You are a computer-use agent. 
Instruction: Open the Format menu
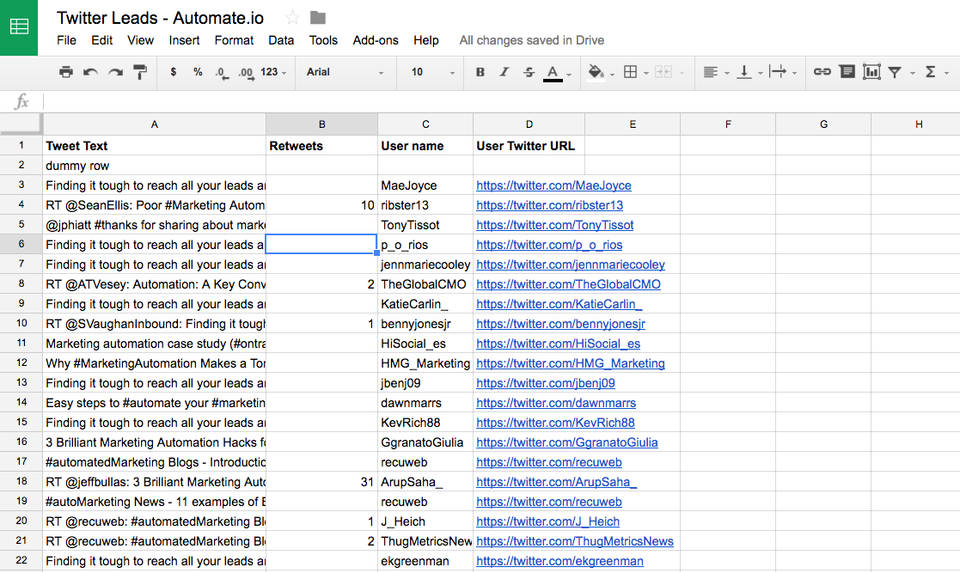click(x=234, y=40)
